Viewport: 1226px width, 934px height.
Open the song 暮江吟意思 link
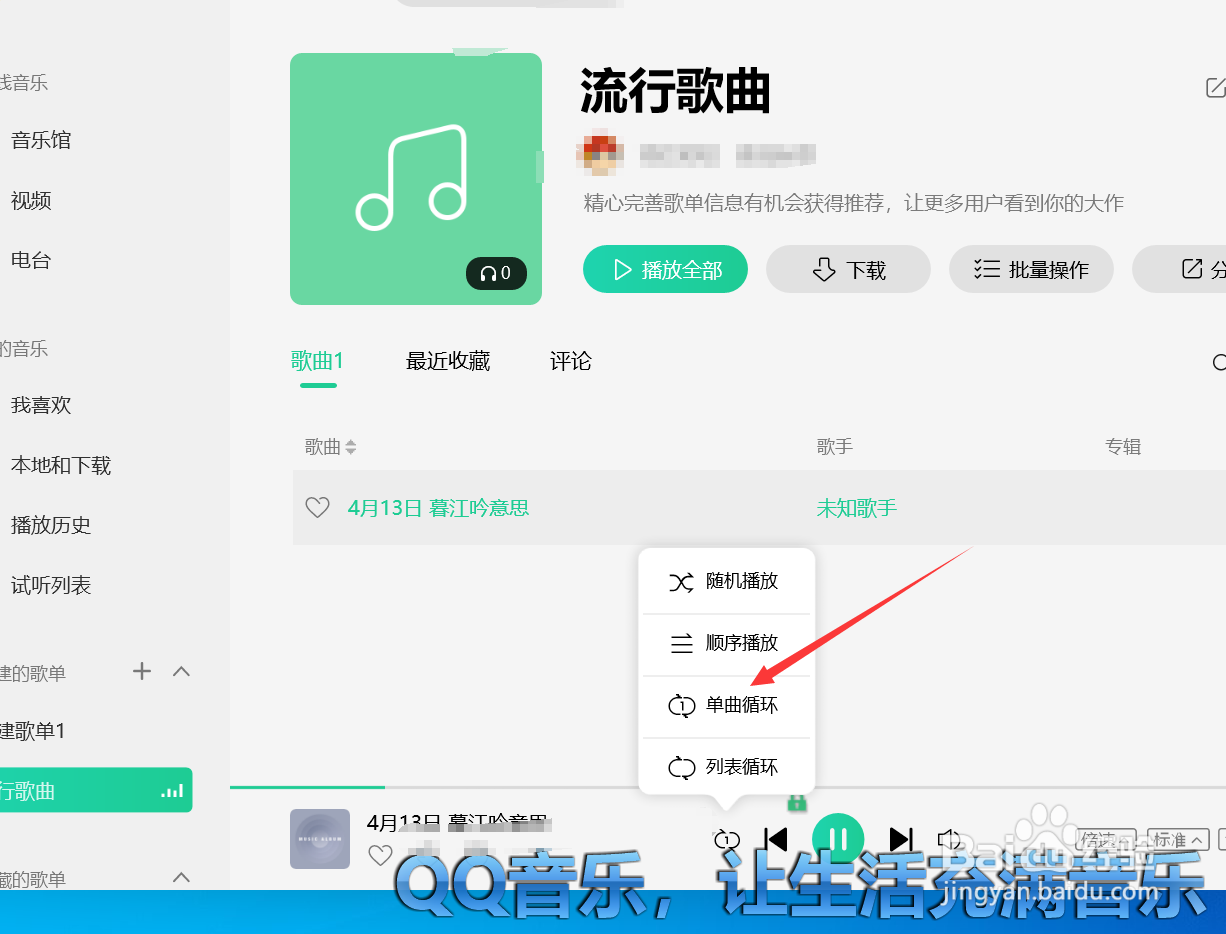[x=436, y=507]
